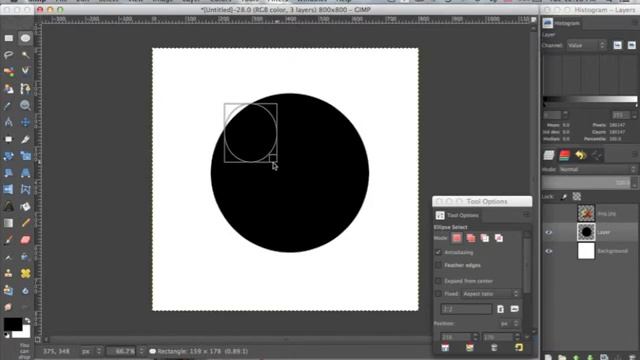Select the Scale tool
Image resolution: width=640 pixels, height=360 pixels.
[x=25, y=156]
